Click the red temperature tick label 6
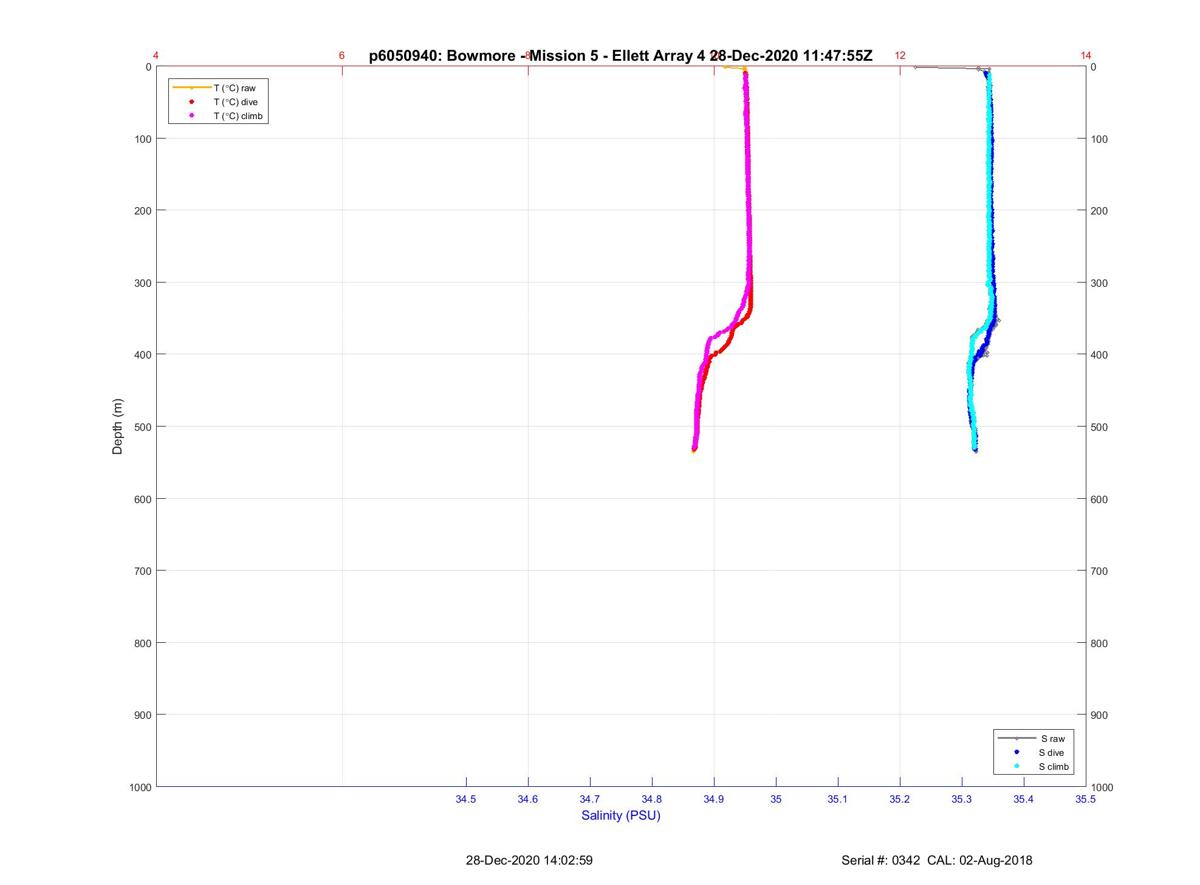The width and height of the screenshot is (1200, 885). [x=342, y=56]
